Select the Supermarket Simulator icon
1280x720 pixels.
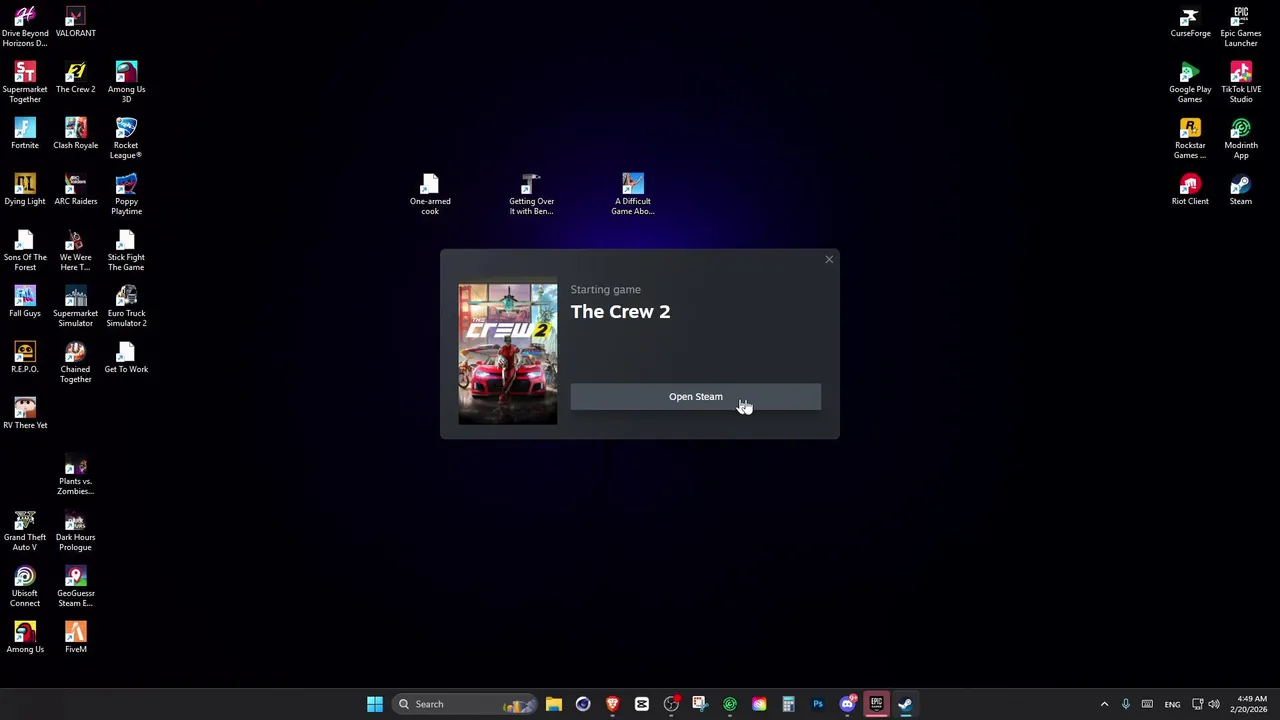75,306
